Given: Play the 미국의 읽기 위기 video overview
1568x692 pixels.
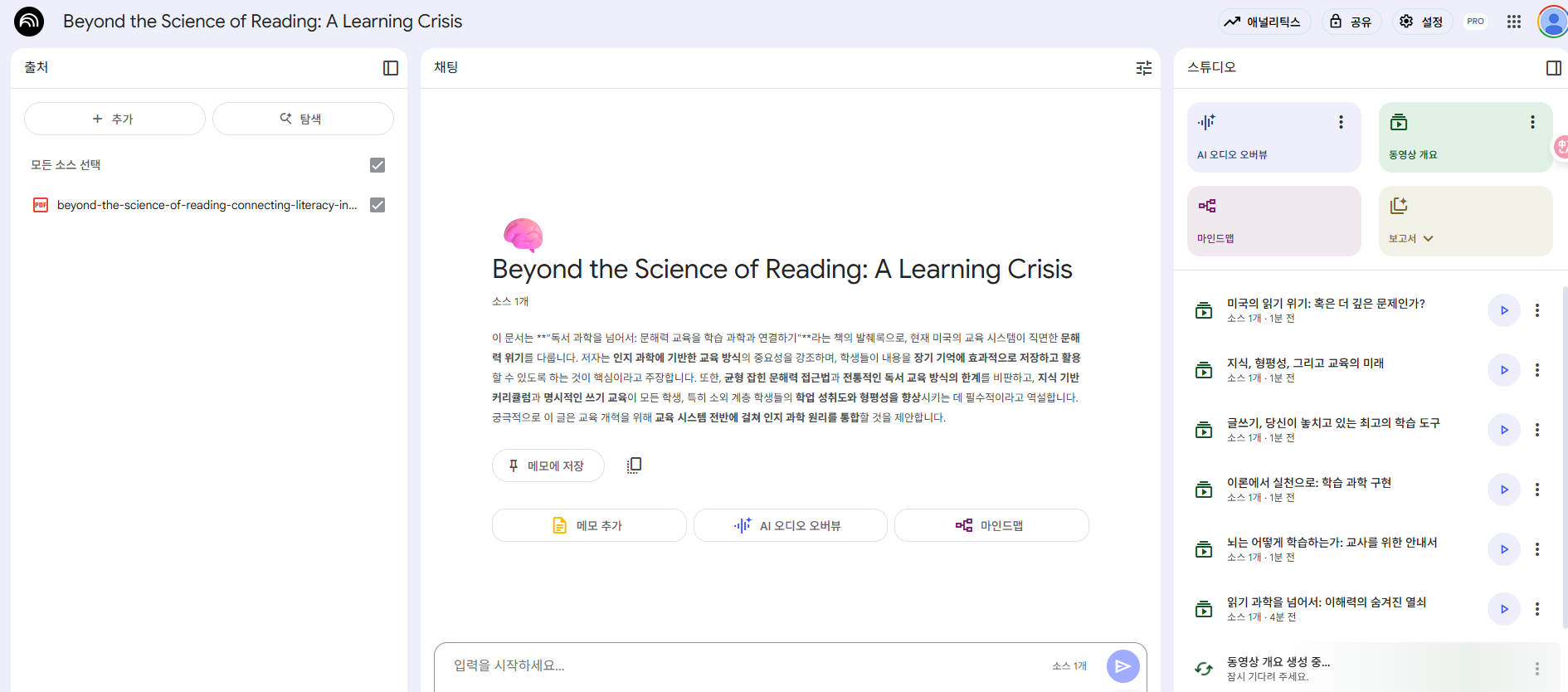Looking at the screenshot, I should pos(1504,310).
